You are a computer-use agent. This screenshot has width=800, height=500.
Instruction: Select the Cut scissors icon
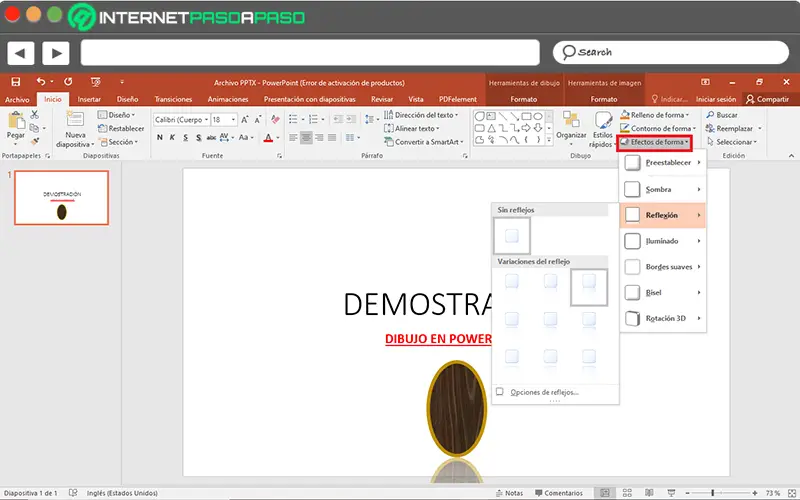[35, 115]
